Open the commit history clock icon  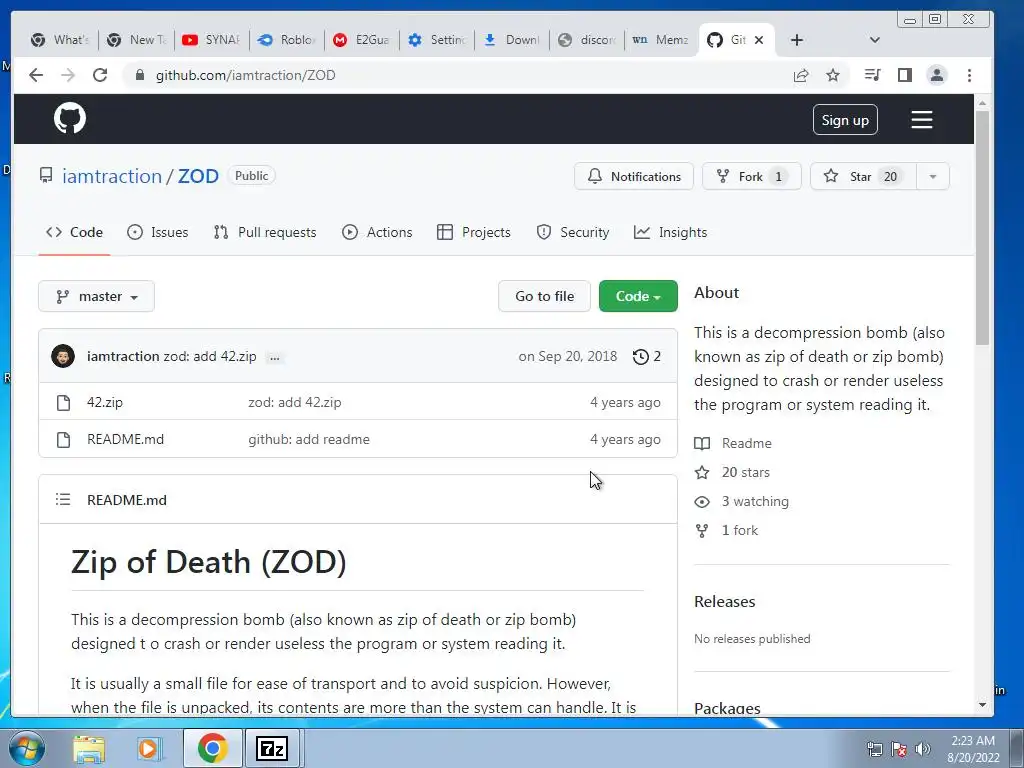click(641, 357)
